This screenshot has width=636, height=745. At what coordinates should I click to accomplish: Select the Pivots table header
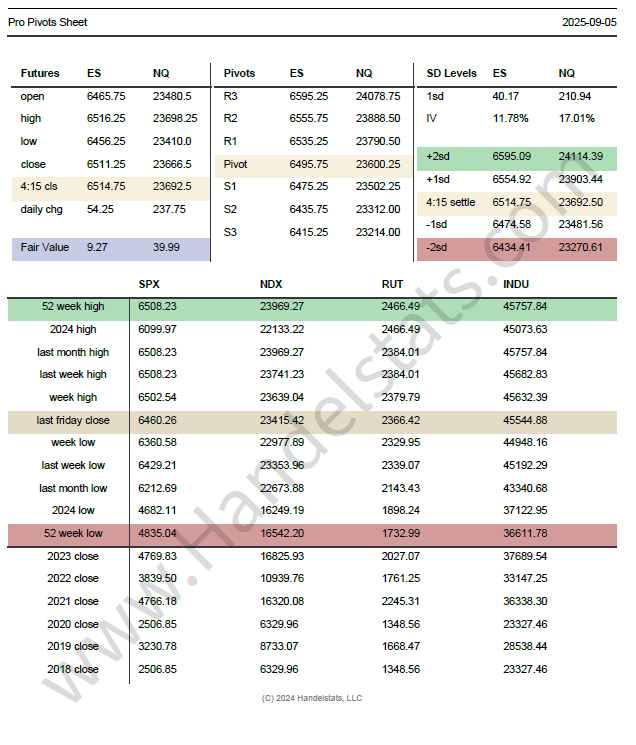point(240,73)
